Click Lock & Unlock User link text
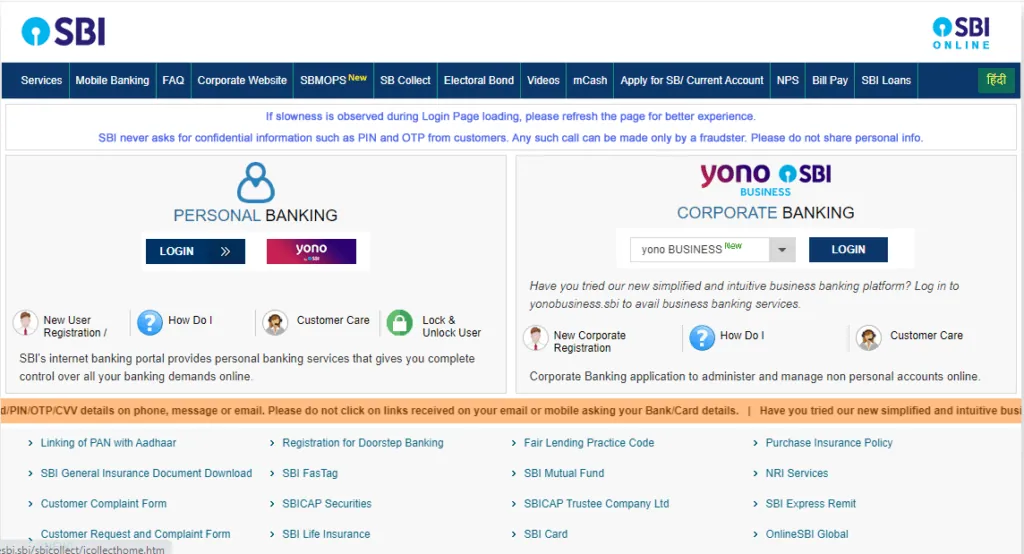 click(x=451, y=326)
